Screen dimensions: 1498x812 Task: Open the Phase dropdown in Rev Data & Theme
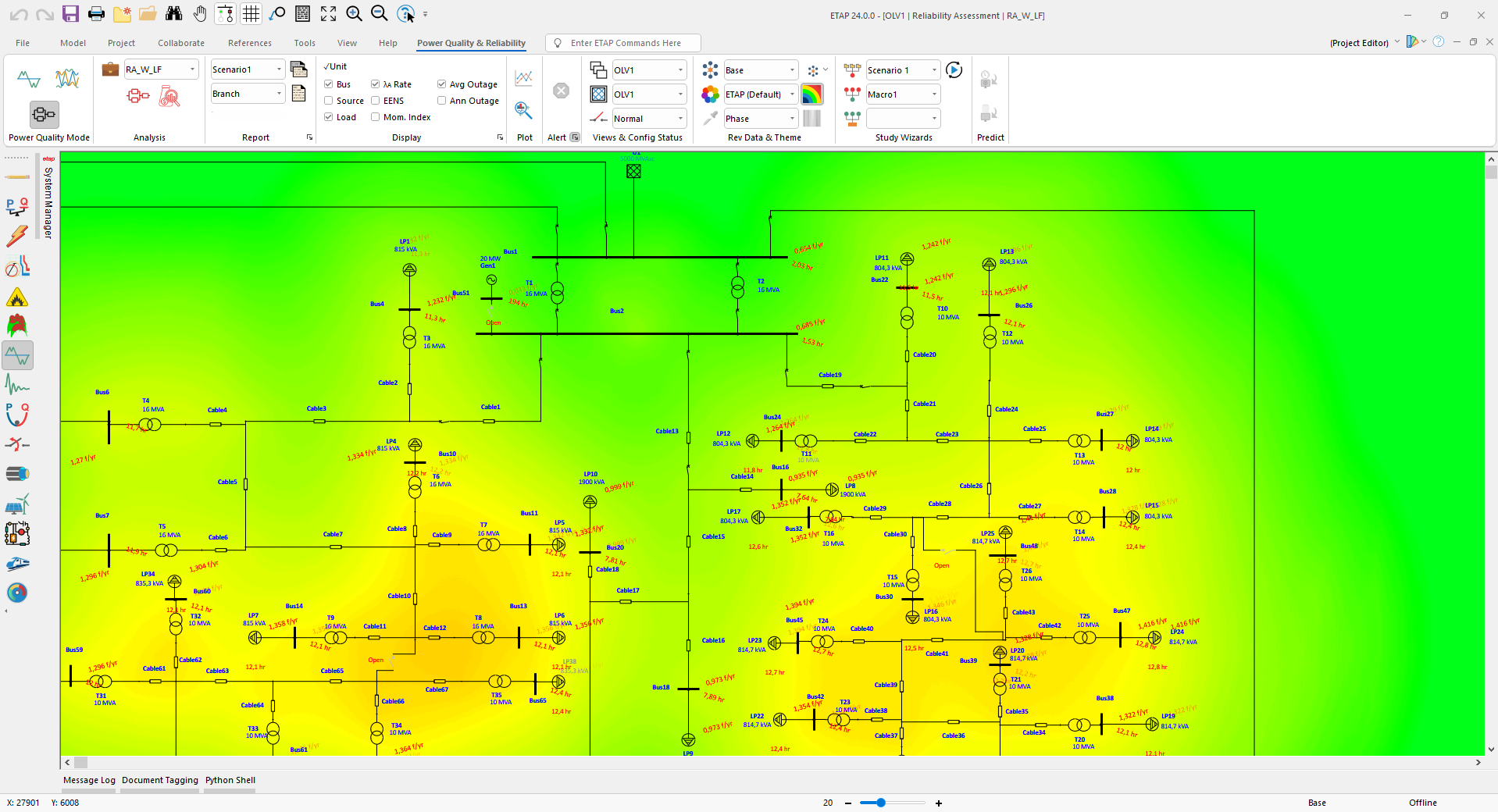792,118
